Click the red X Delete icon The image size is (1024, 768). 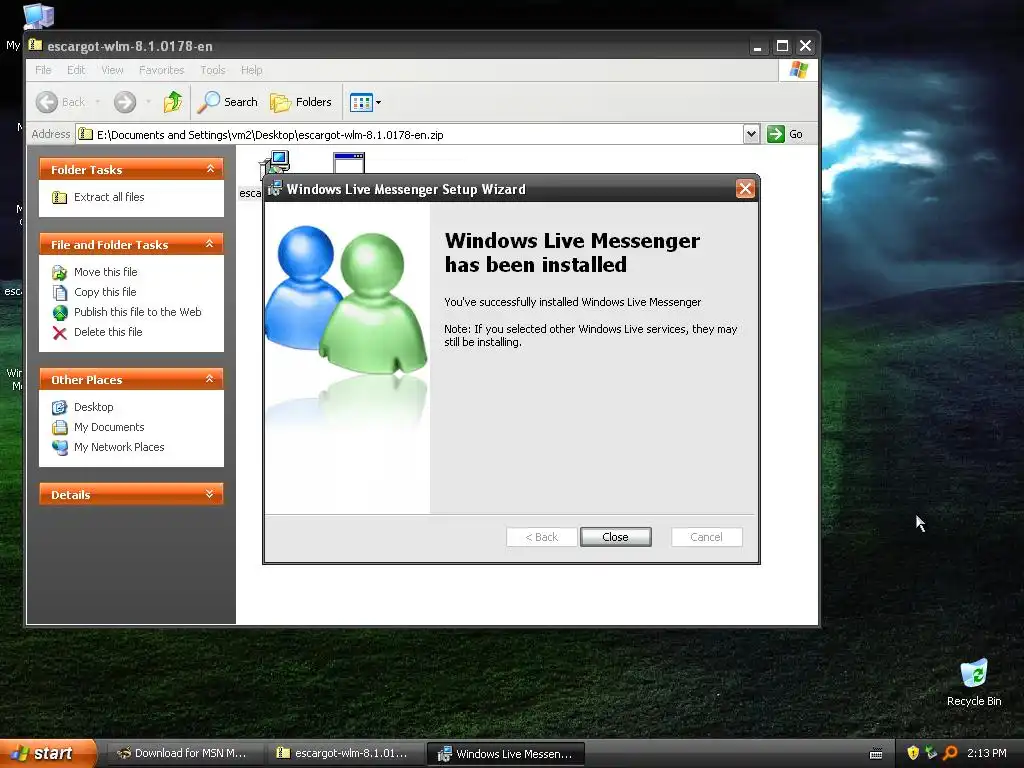[x=59, y=333]
